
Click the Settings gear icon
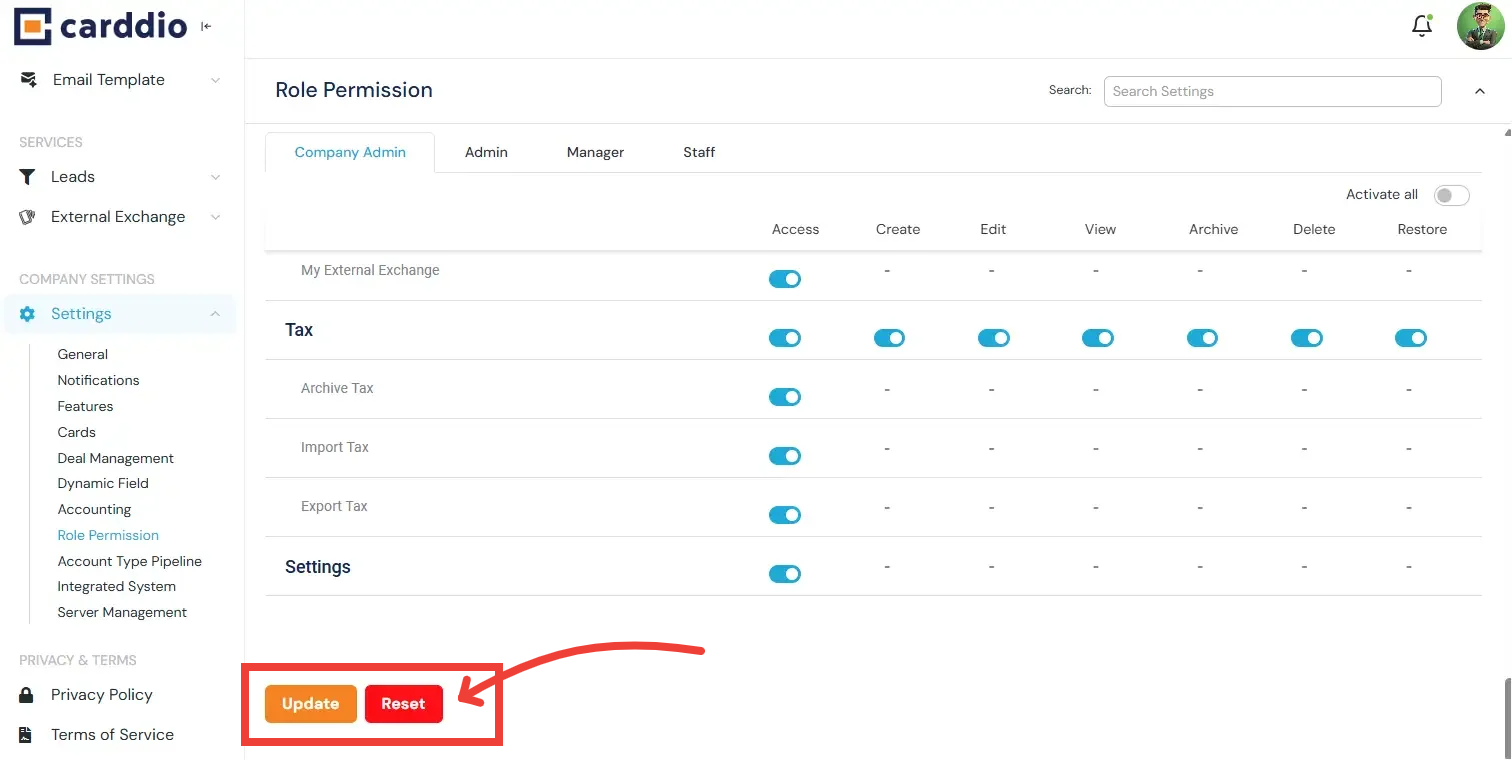28,314
